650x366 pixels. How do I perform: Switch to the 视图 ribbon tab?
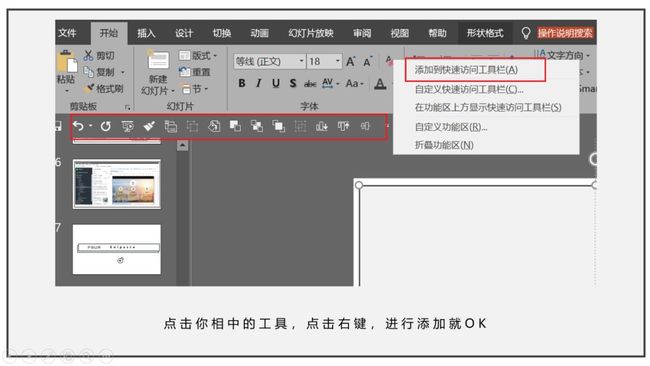pos(400,33)
